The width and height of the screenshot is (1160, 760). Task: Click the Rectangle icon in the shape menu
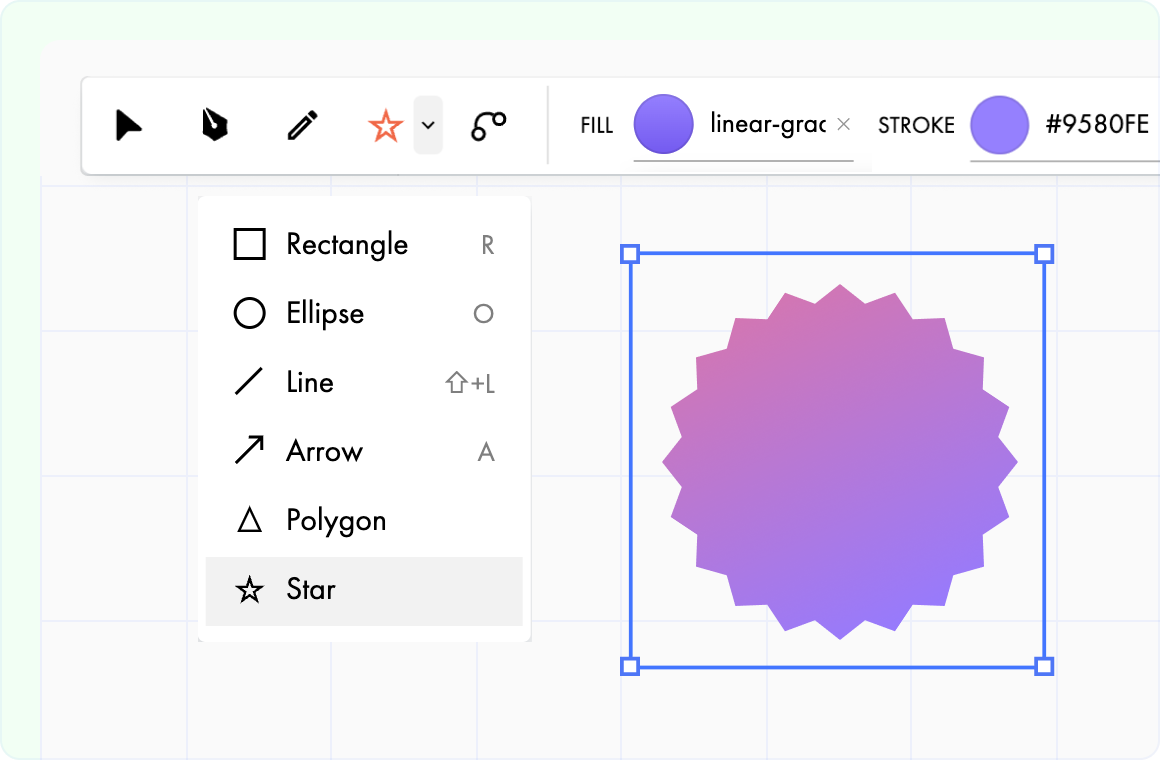point(249,244)
